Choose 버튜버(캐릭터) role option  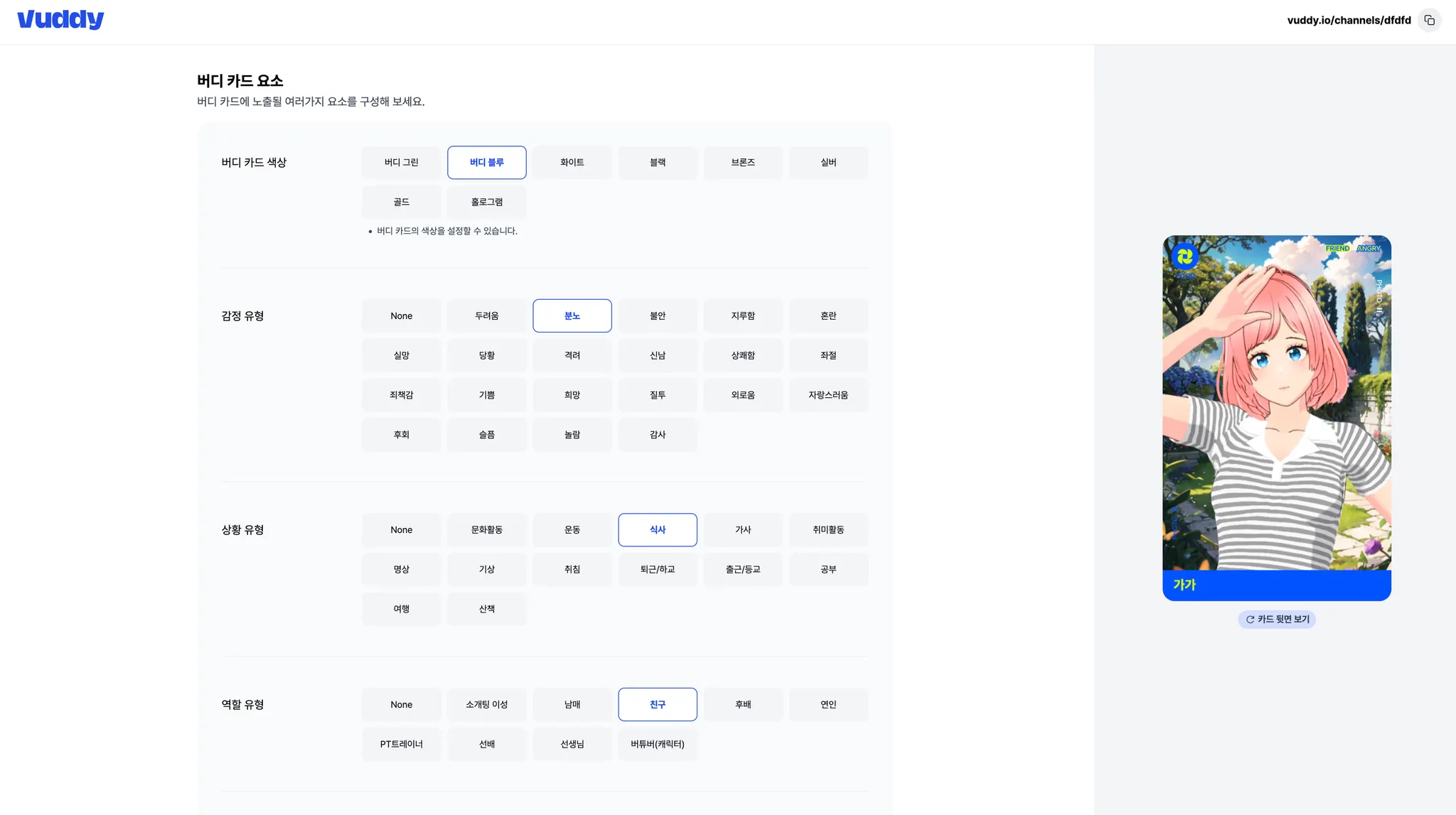pyautogui.click(x=657, y=745)
